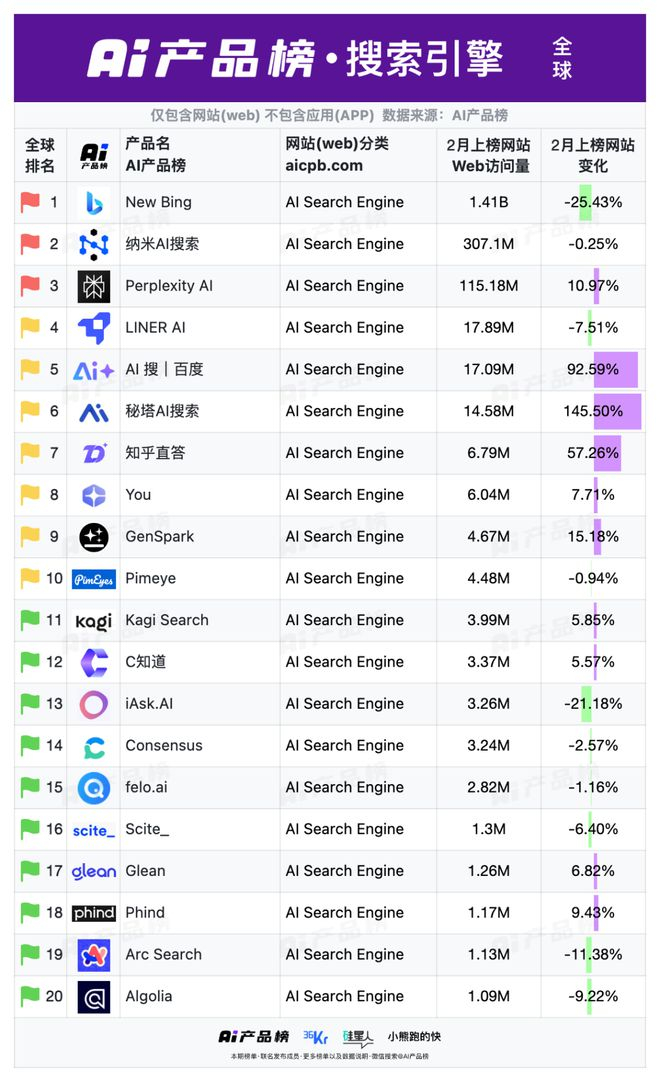Click the Algolia logo icon
The height and width of the screenshot is (1082, 660).
[x=94, y=997]
